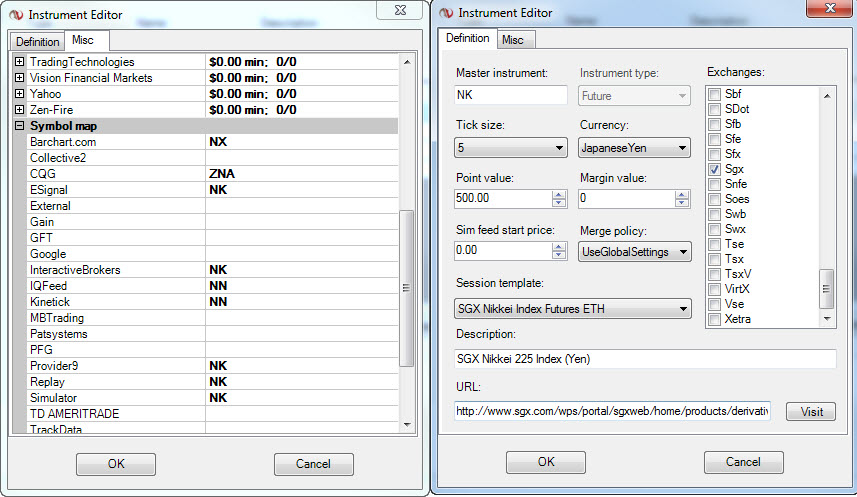This screenshot has width=857, height=497.
Task: Switch to Definition tab in left window
Action: click(x=37, y=42)
